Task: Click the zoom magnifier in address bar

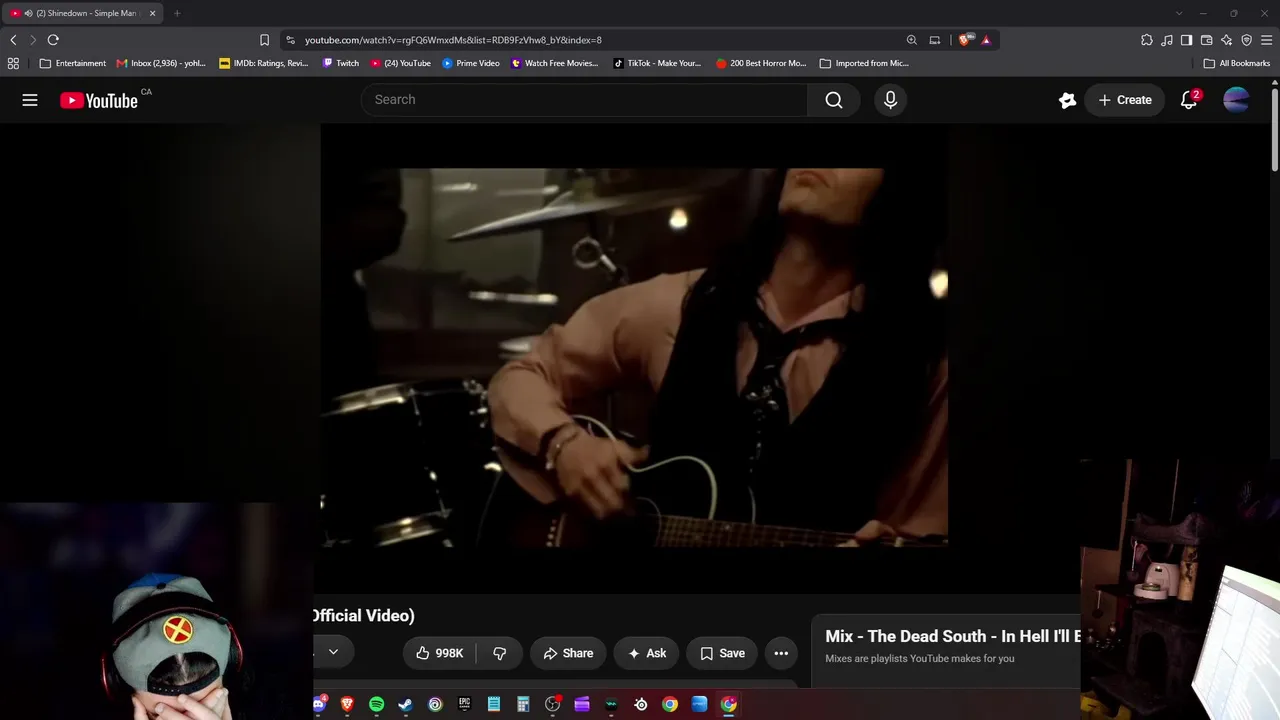Action: coord(911,40)
